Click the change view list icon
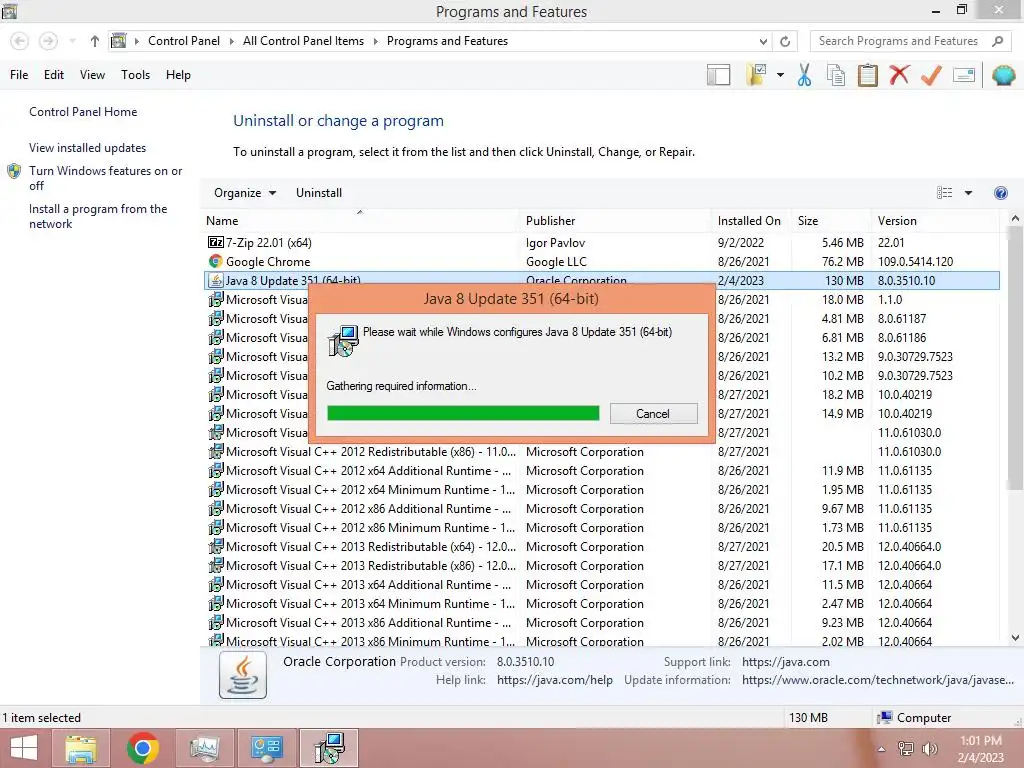Image resolution: width=1024 pixels, height=768 pixels. coord(944,193)
